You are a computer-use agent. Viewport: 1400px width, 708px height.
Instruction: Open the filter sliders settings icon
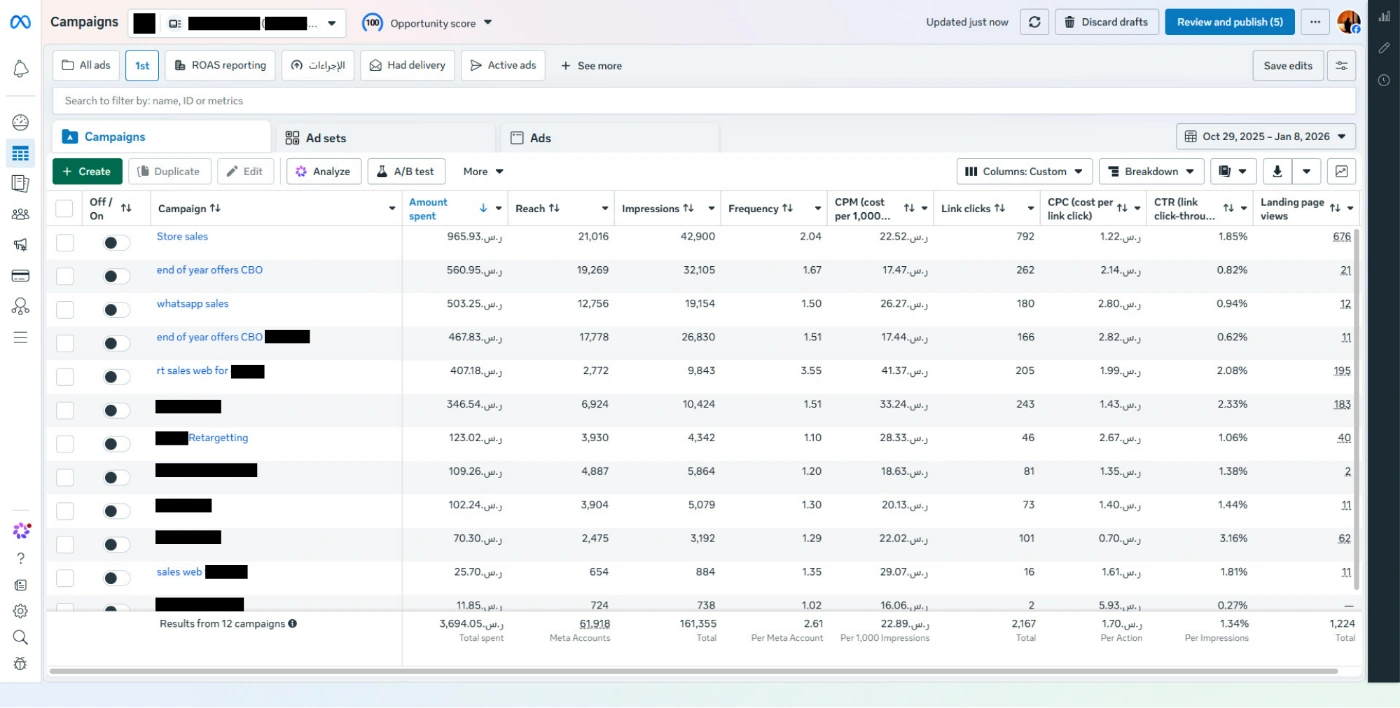1341,66
